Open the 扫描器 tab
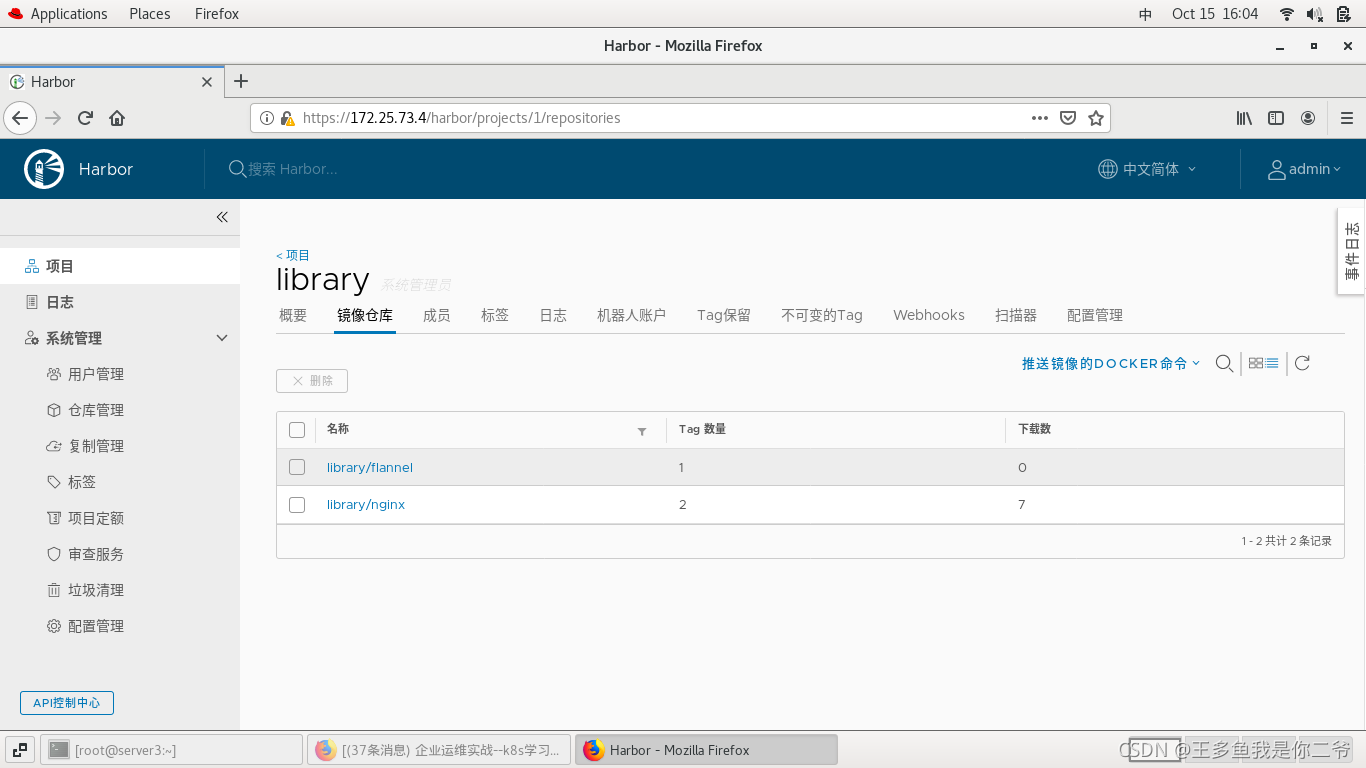 [1016, 315]
